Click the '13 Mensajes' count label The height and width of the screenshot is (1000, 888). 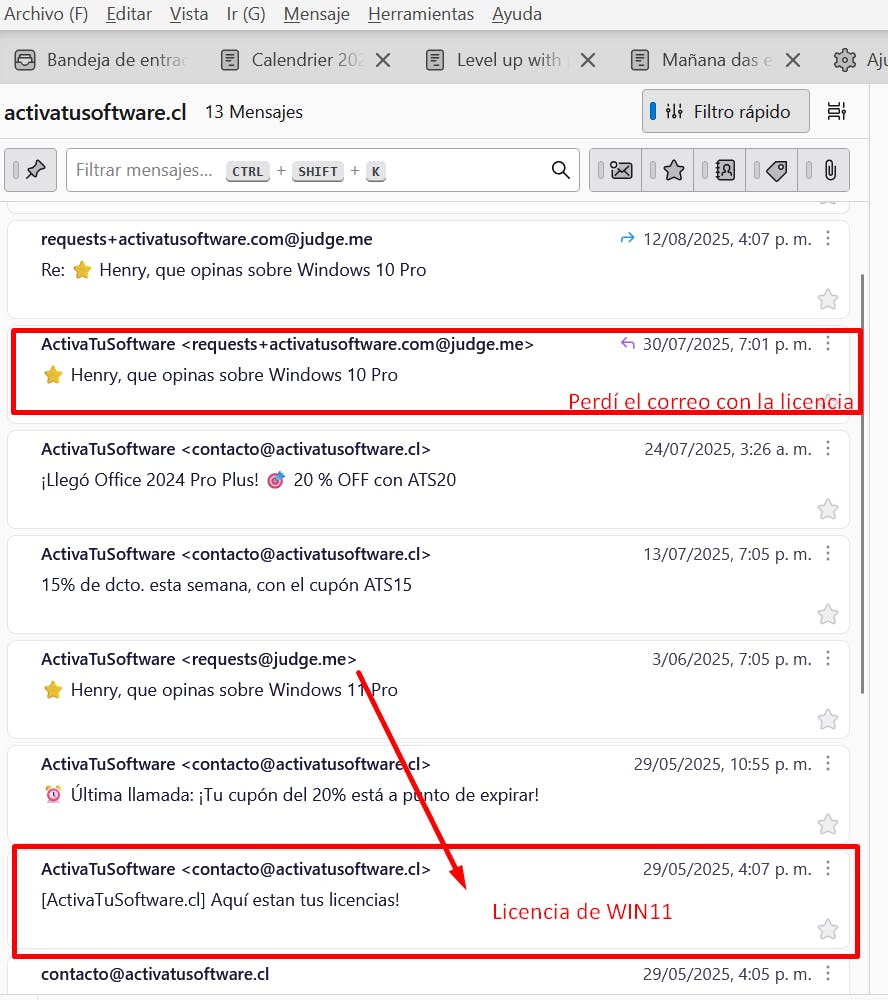coord(254,112)
